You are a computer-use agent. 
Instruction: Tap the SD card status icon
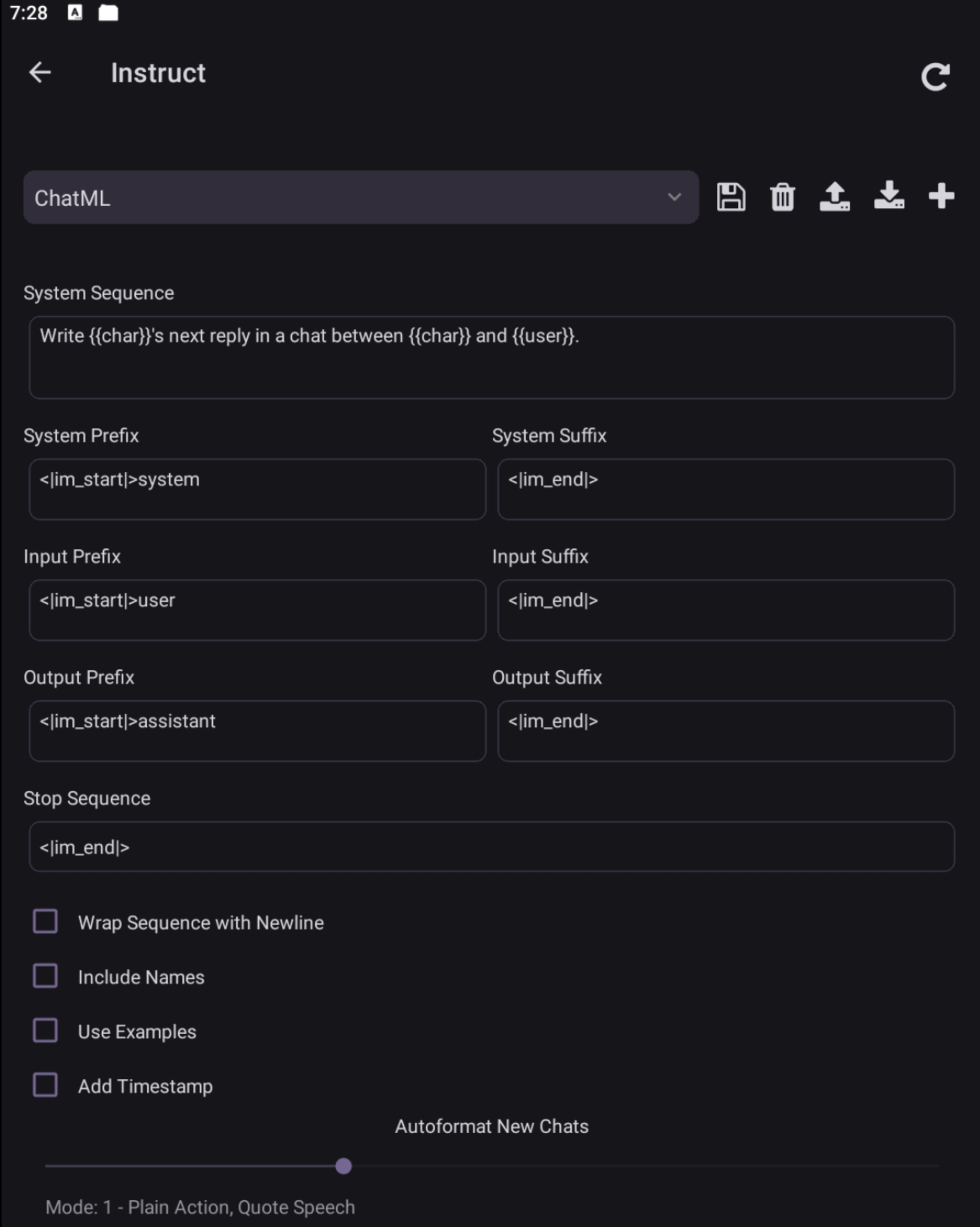point(108,13)
